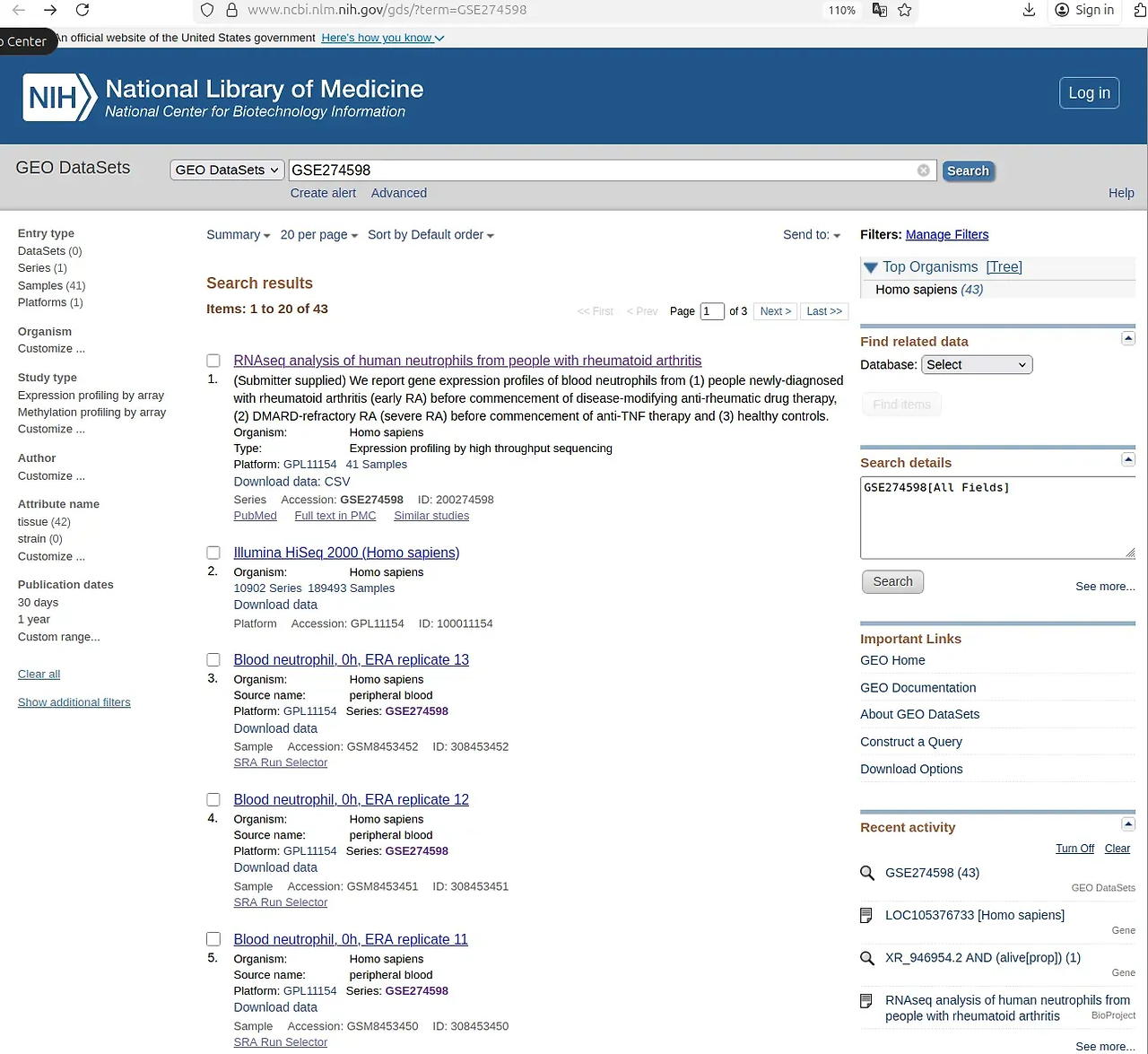Bookmark this page with star icon
Screen dimensions: 1148x1054
[x=905, y=10]
